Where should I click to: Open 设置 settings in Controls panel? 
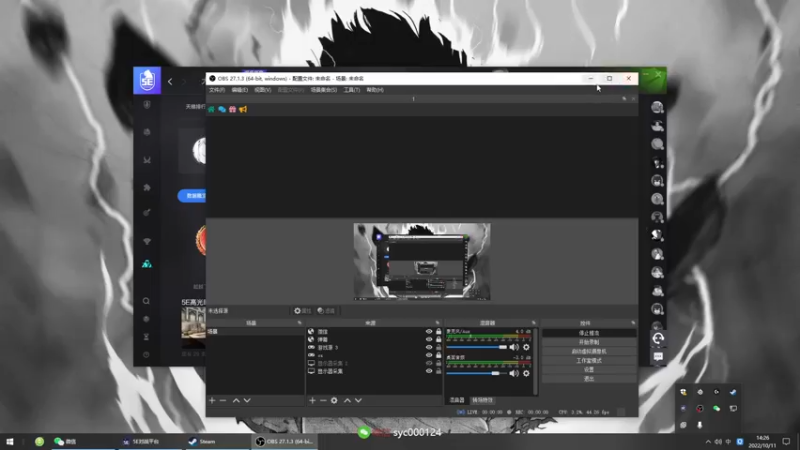[589, 370]
